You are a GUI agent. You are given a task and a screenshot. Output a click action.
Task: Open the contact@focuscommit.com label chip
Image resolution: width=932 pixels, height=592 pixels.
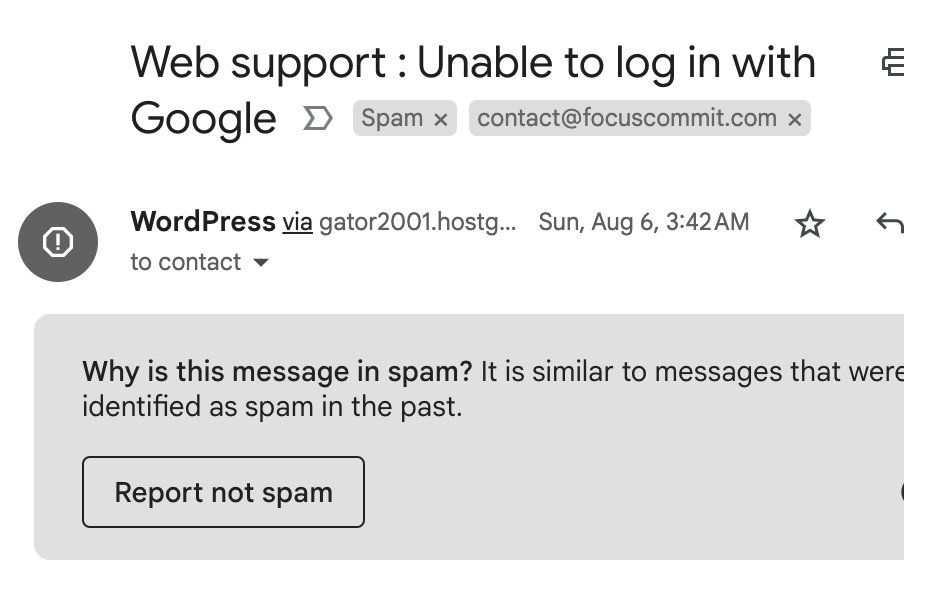[x=627, y=118]
